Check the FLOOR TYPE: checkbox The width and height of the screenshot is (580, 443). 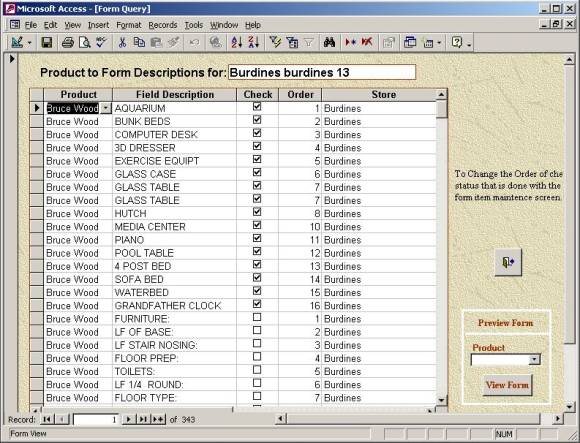[257, 396]
